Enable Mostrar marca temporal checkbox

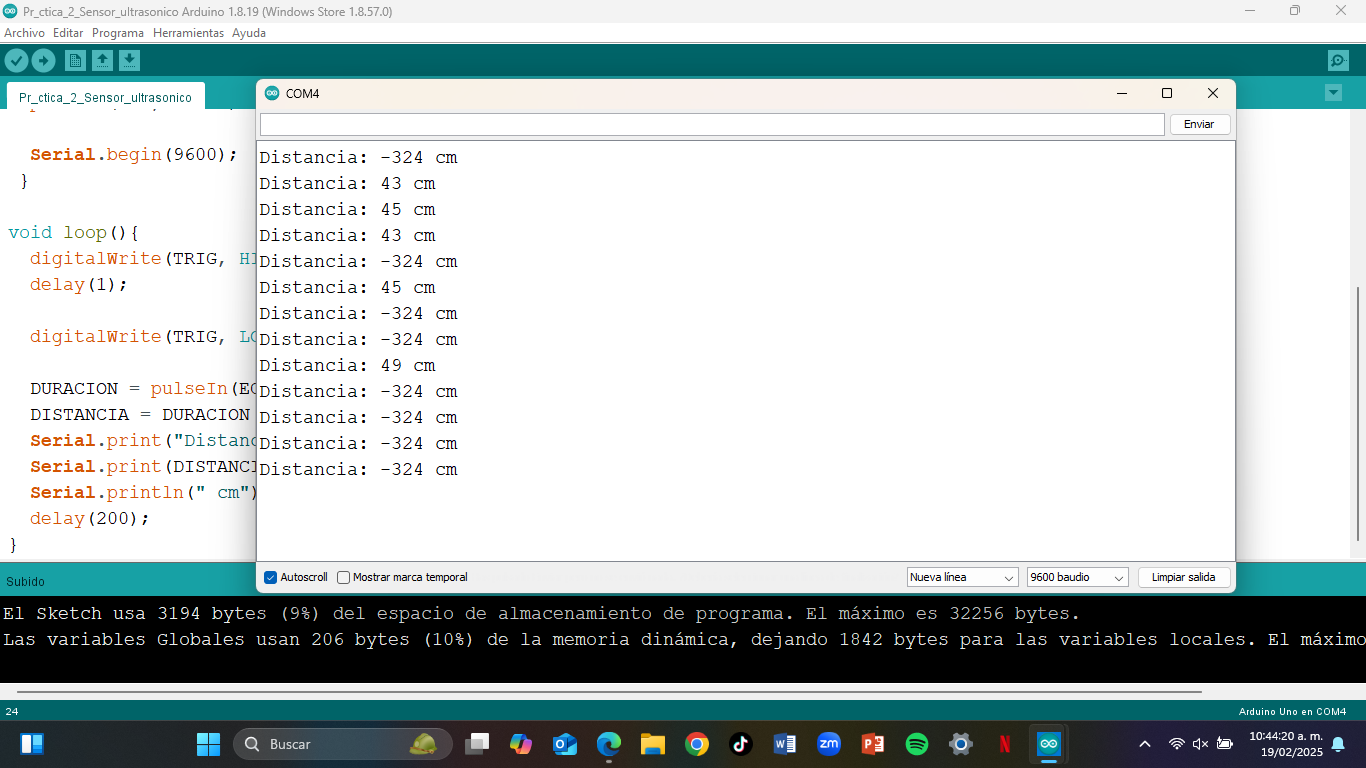(344, 578)
